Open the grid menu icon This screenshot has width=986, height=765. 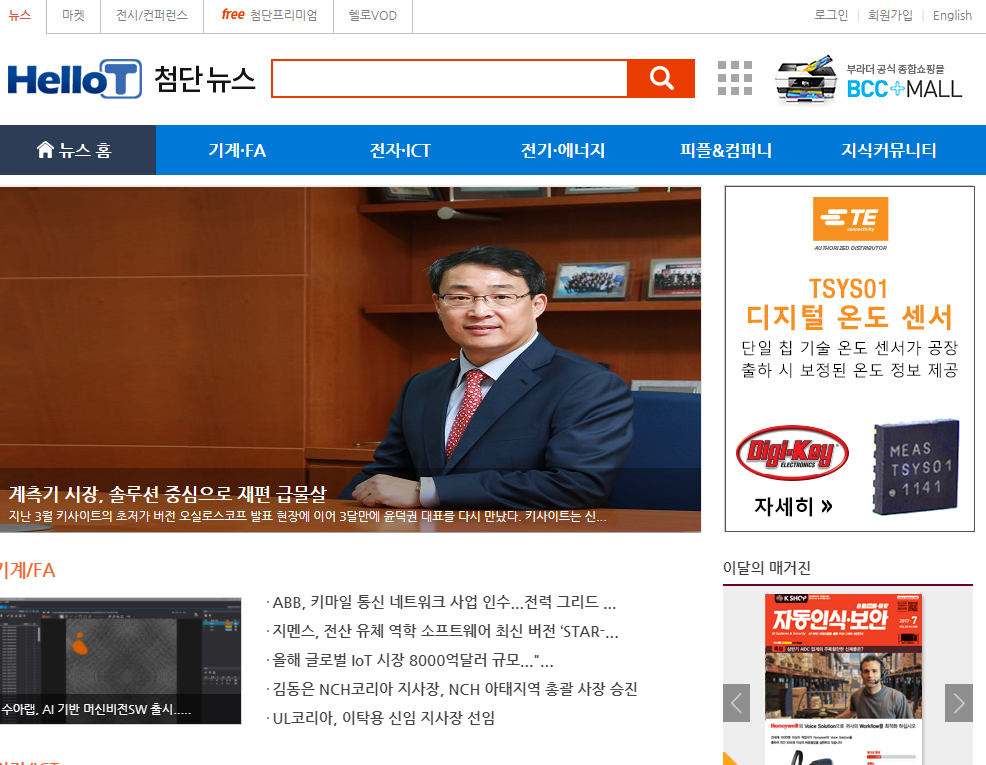tap(735, 78)
